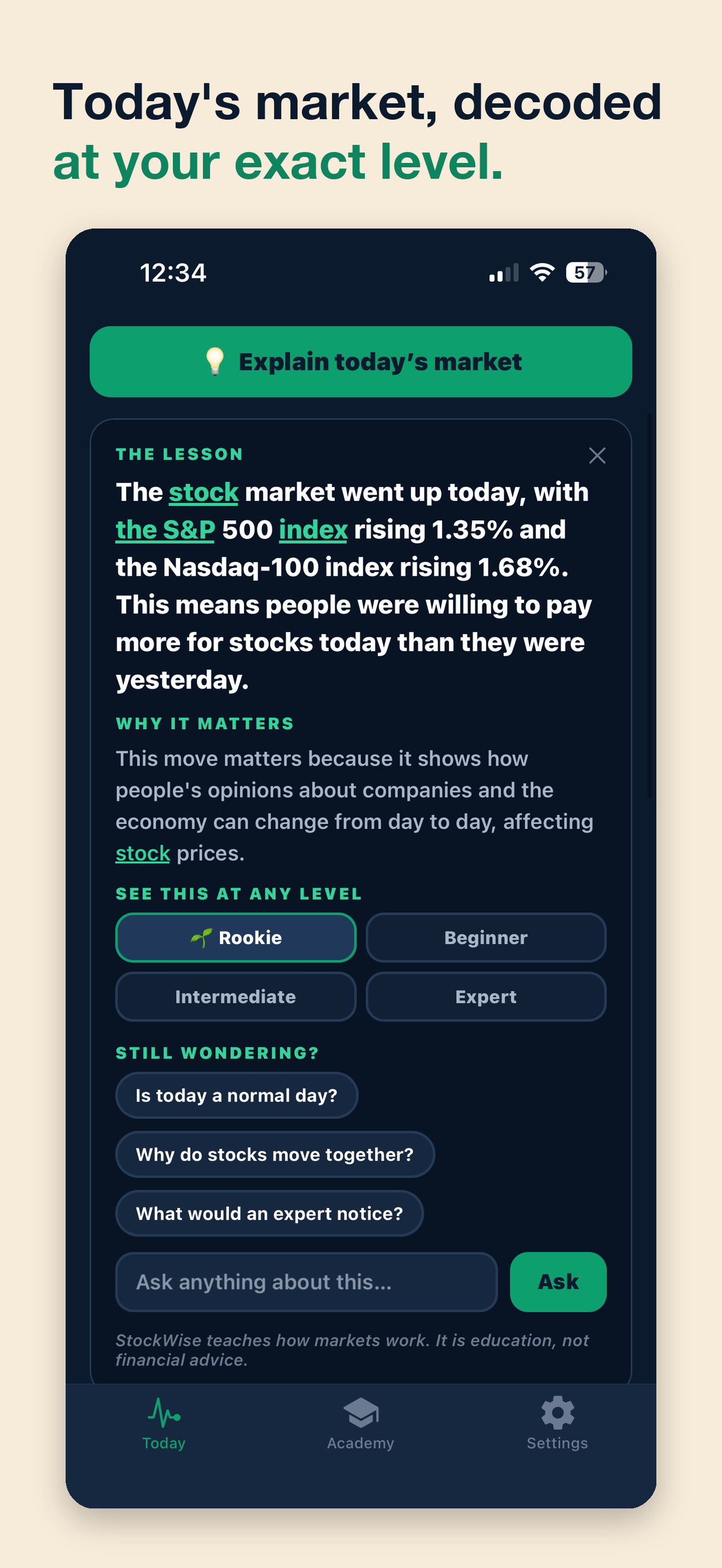
Task: Switch the explanation to Beginner level
Action: (486, 938)
